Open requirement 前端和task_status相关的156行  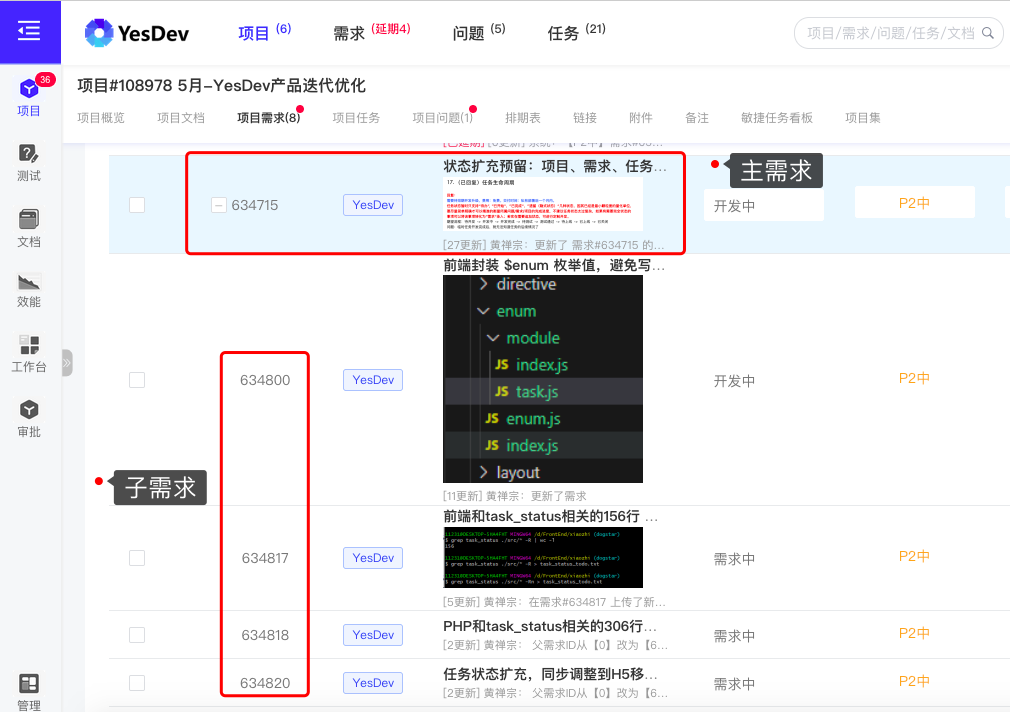click(x=551, y=516)
